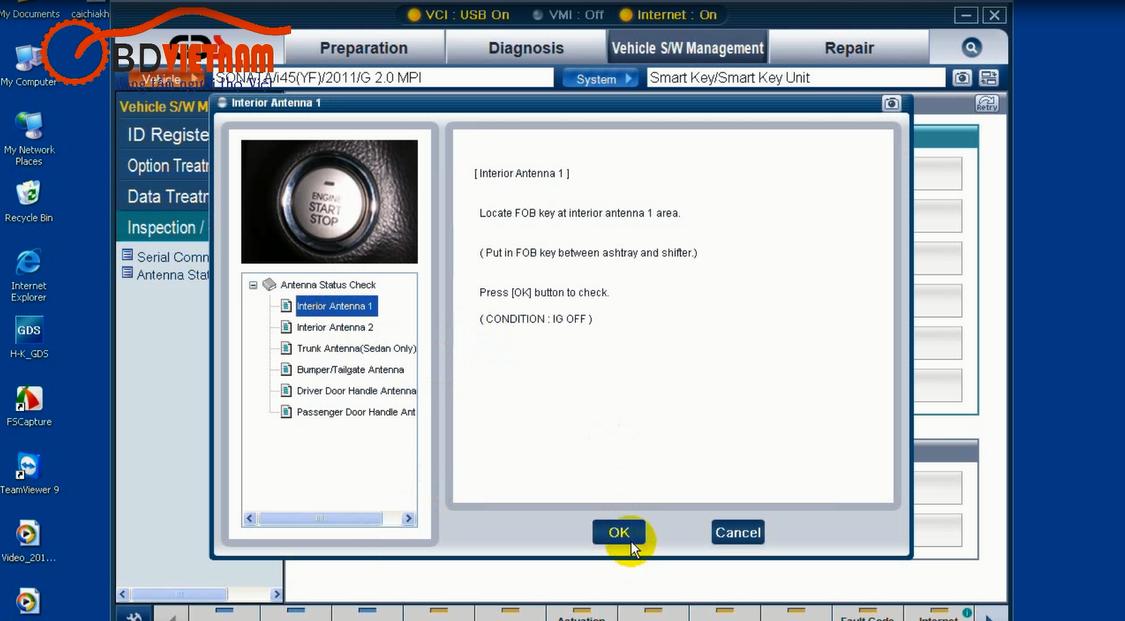The height and width of the screenshot is (621, 1125).
Task: Select Bumper/Tailgate Antenna item
Action: pyautogui.click(x=350, y=369)
